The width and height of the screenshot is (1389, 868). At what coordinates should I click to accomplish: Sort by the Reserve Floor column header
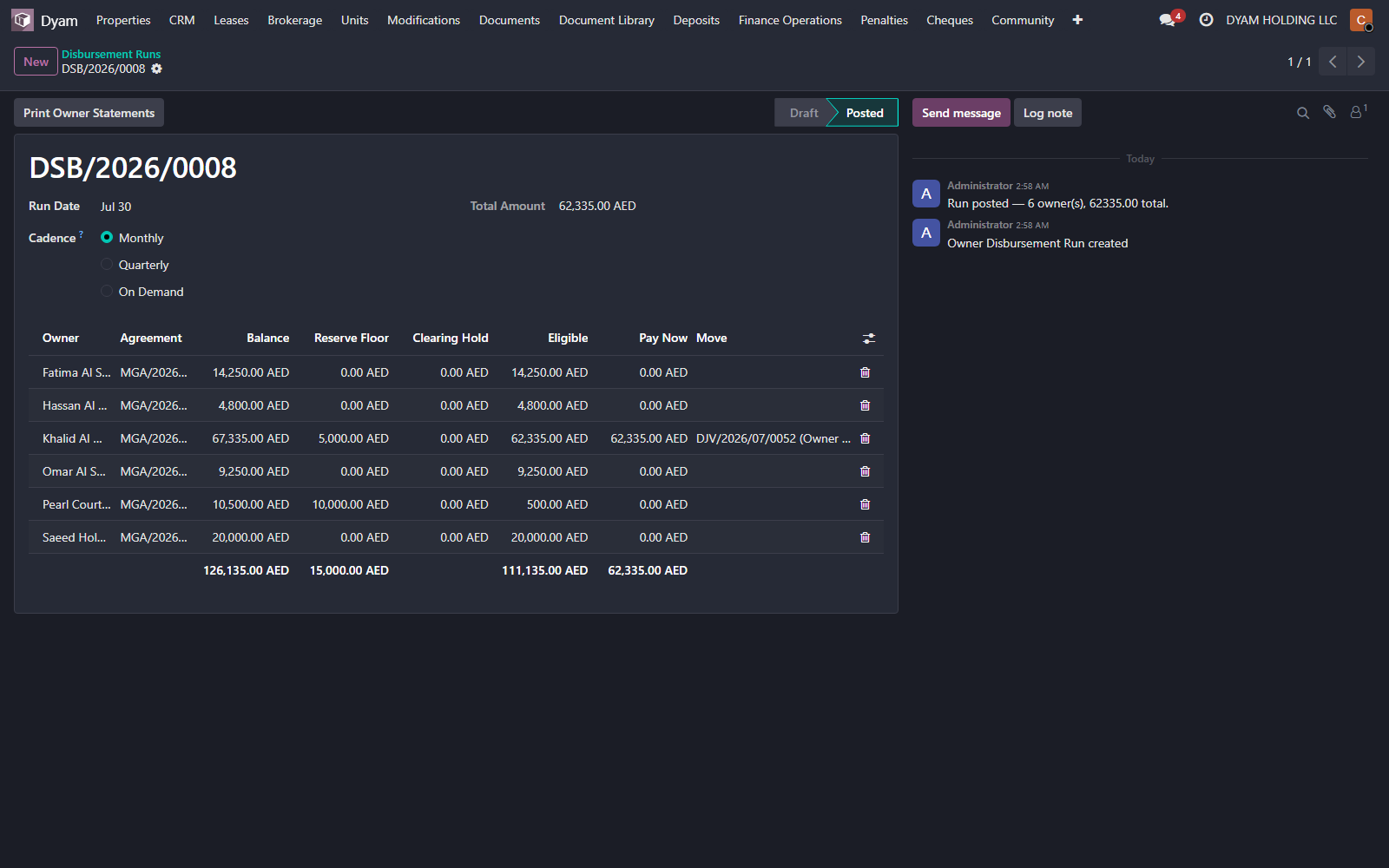point(351,338)
